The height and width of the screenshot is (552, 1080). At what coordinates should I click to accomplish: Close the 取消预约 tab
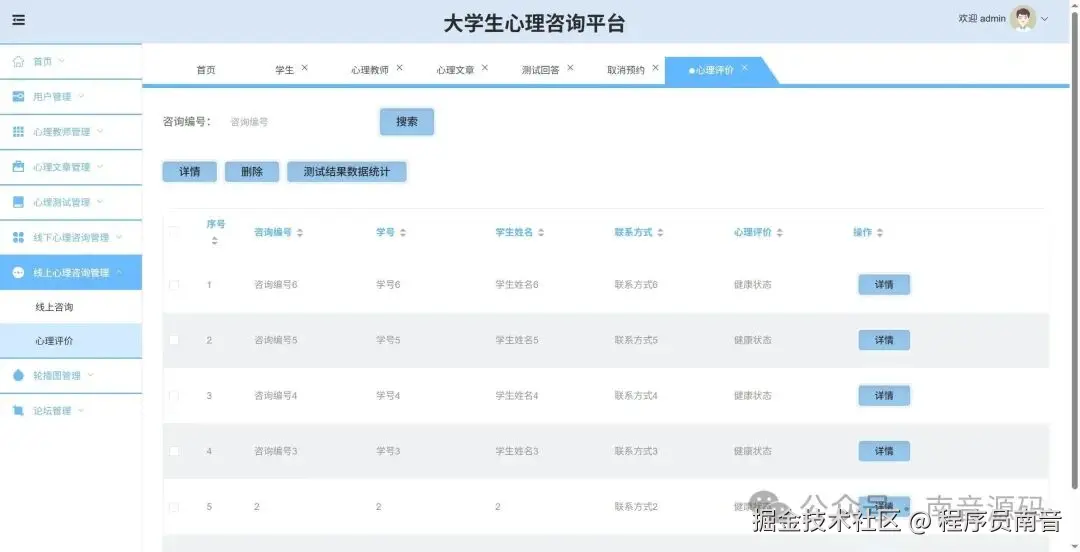(656, 68)
